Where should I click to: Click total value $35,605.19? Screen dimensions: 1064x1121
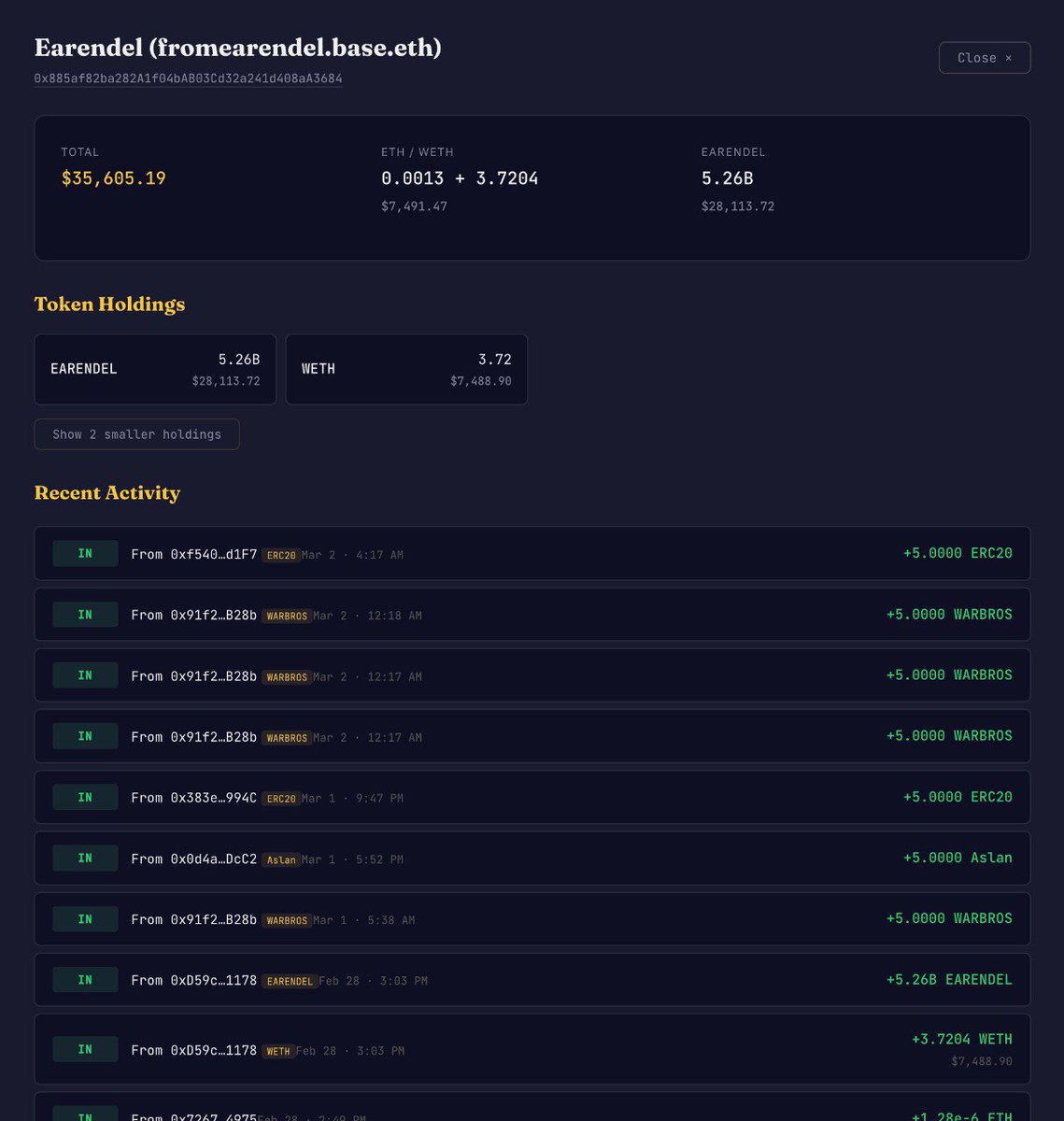tap(113, 178)
